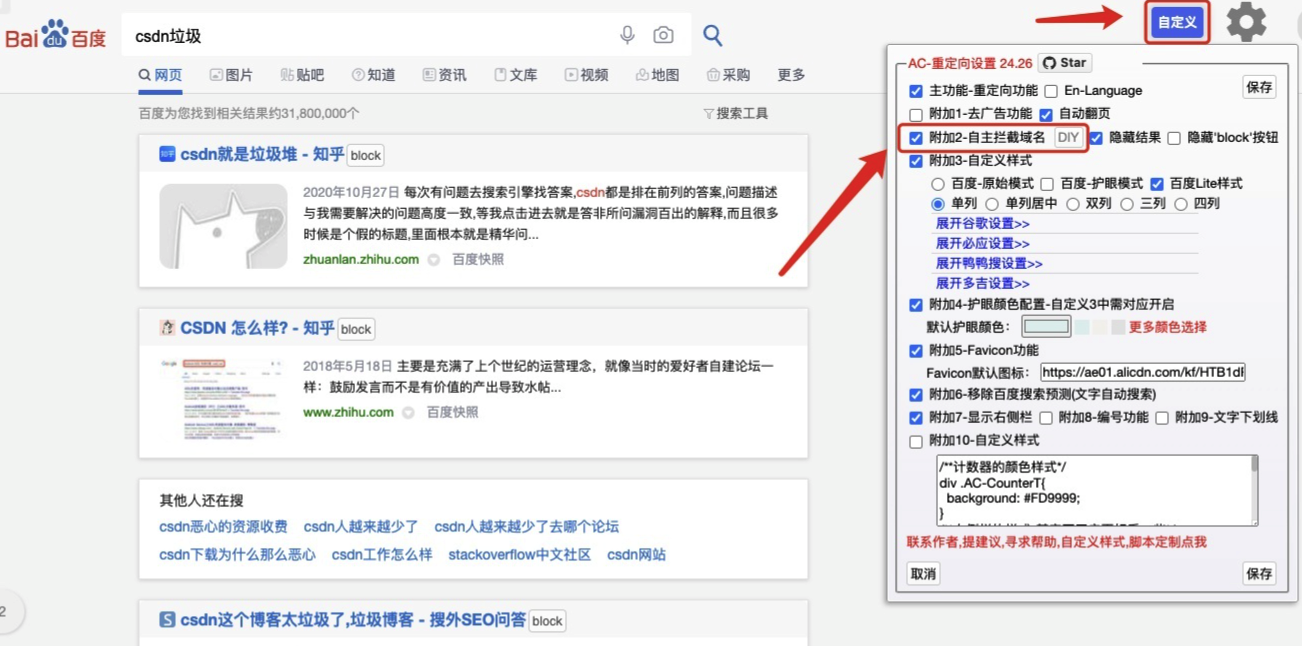1302x646 pixels.
Task: Click the magnifier search button
Action: (712, 35)
